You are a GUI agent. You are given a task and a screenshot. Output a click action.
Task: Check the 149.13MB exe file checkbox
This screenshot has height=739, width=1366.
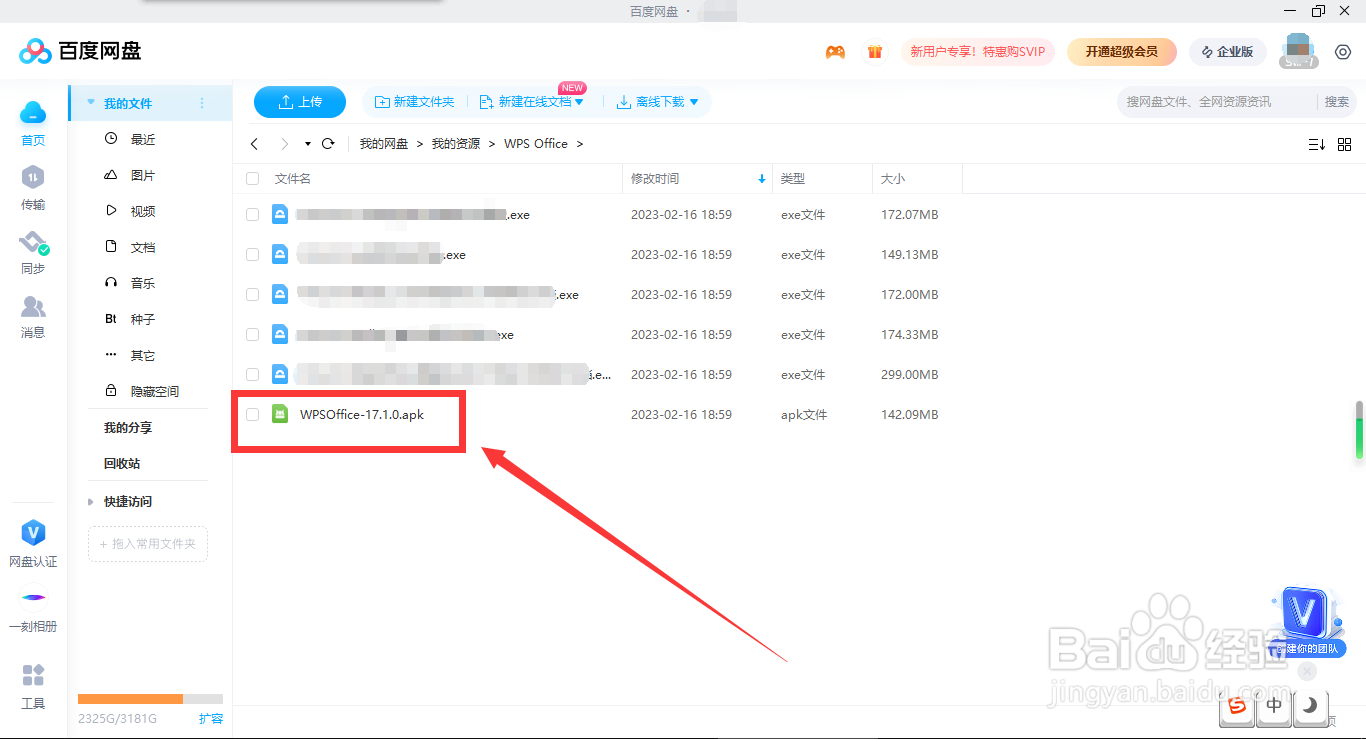253,255
